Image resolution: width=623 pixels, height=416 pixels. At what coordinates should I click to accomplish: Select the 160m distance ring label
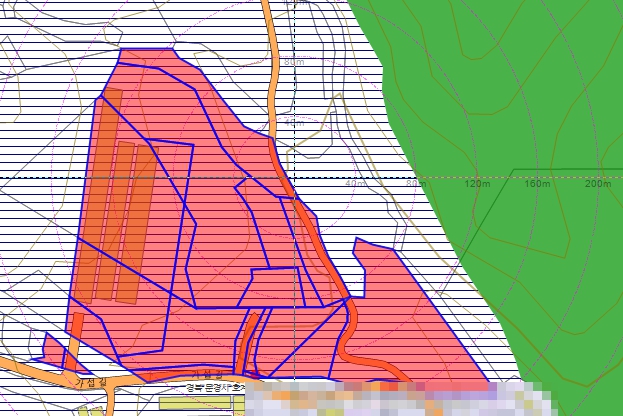[537, 184]
